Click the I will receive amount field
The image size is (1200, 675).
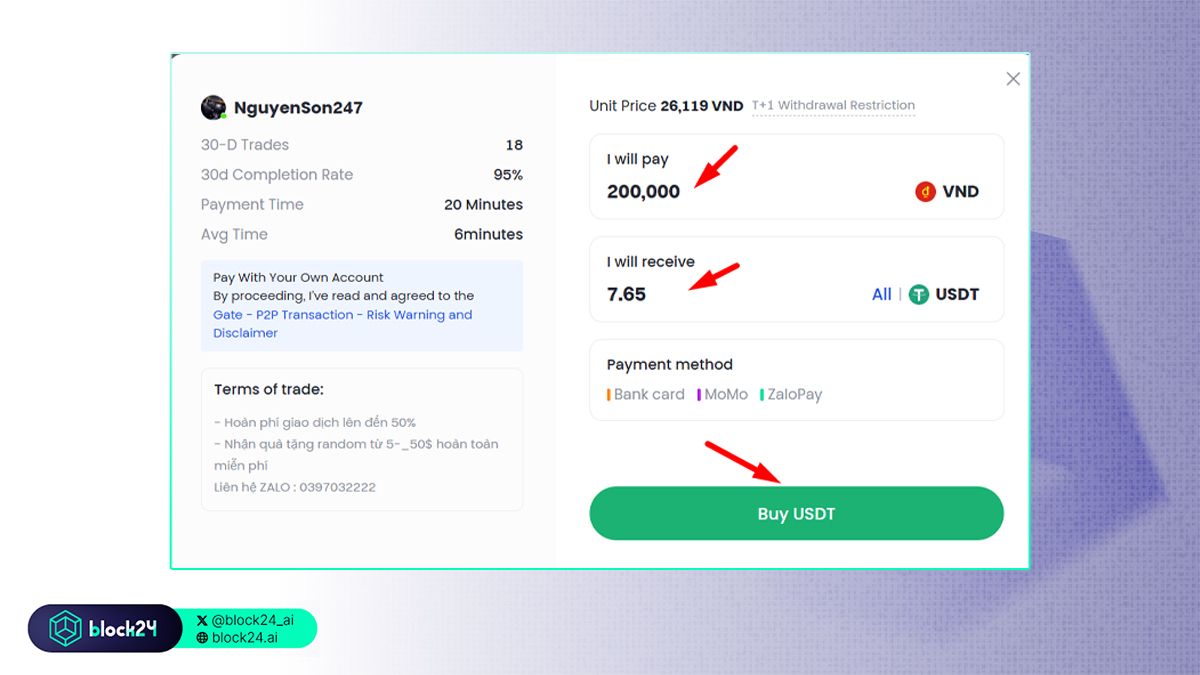pyautogui.click(x=796, y=279)
